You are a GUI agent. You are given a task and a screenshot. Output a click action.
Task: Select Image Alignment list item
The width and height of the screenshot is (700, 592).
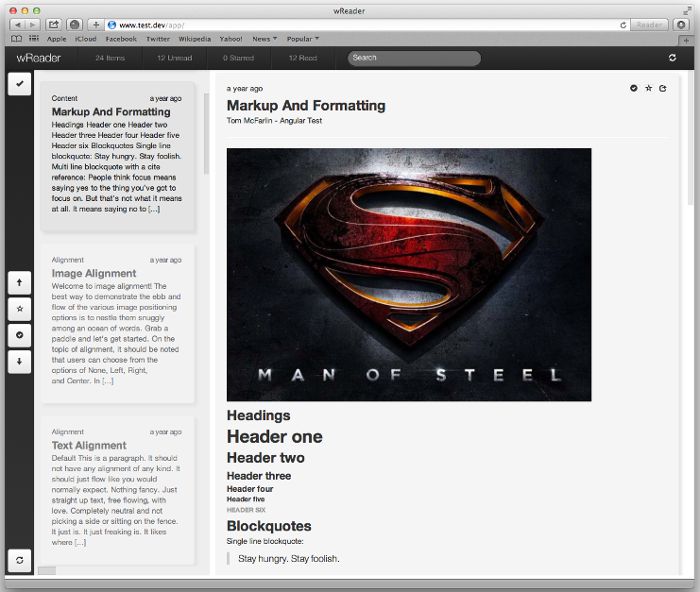(118, 323)
